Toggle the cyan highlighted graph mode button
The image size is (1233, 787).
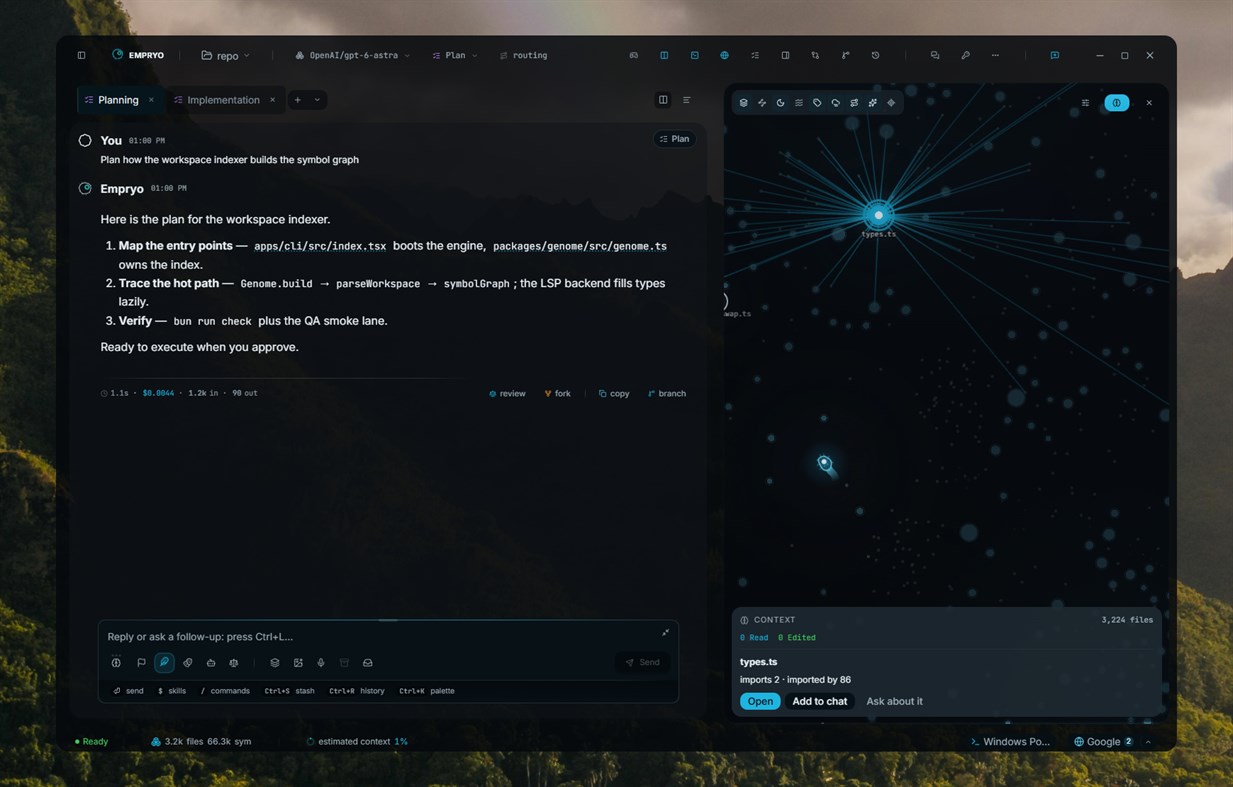[1116, 103]
